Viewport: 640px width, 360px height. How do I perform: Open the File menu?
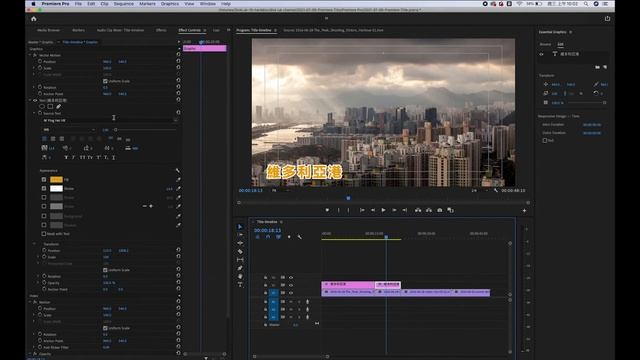point(78,4)
